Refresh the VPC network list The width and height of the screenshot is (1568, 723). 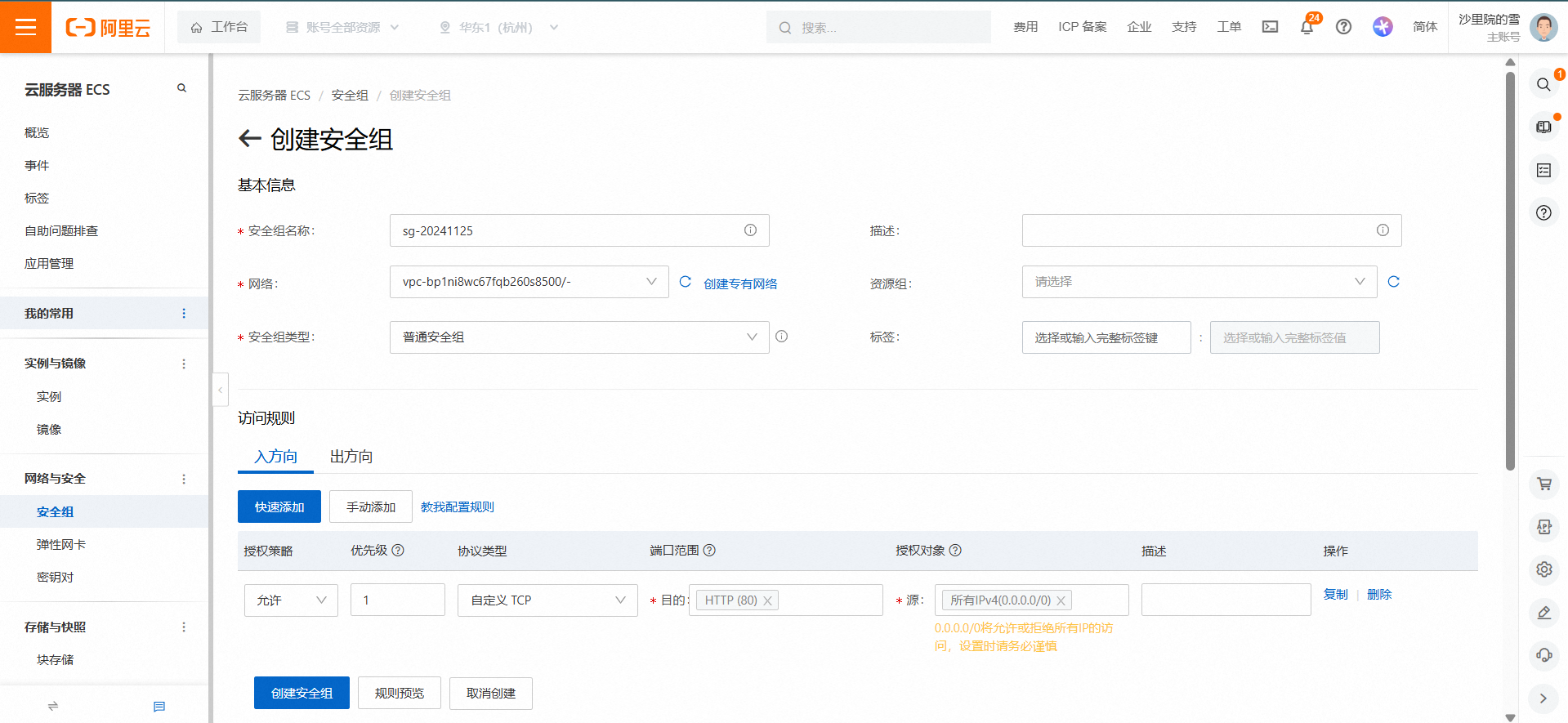click(686, 282)
